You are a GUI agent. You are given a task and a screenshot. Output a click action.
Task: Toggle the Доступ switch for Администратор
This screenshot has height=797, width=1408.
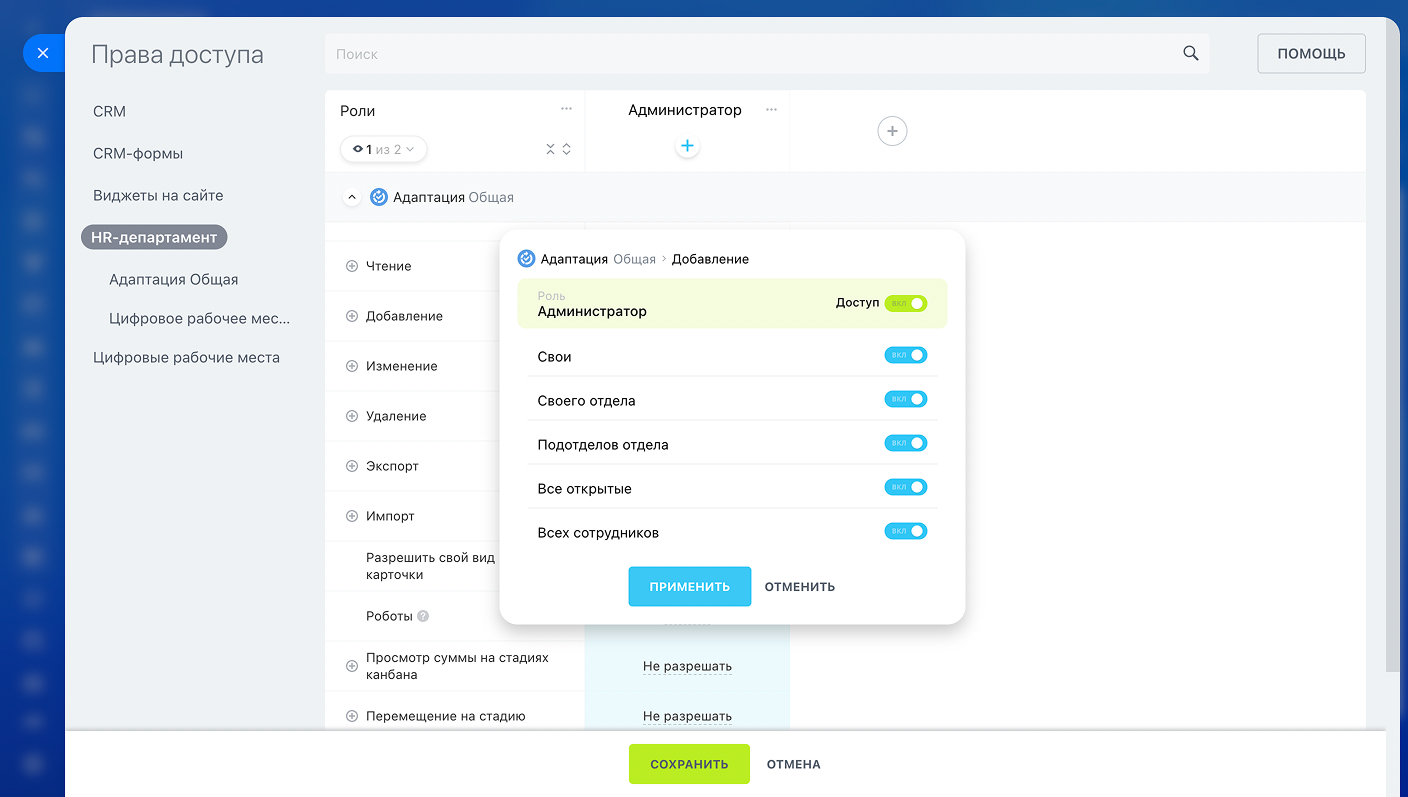click(x=906, y=303)
